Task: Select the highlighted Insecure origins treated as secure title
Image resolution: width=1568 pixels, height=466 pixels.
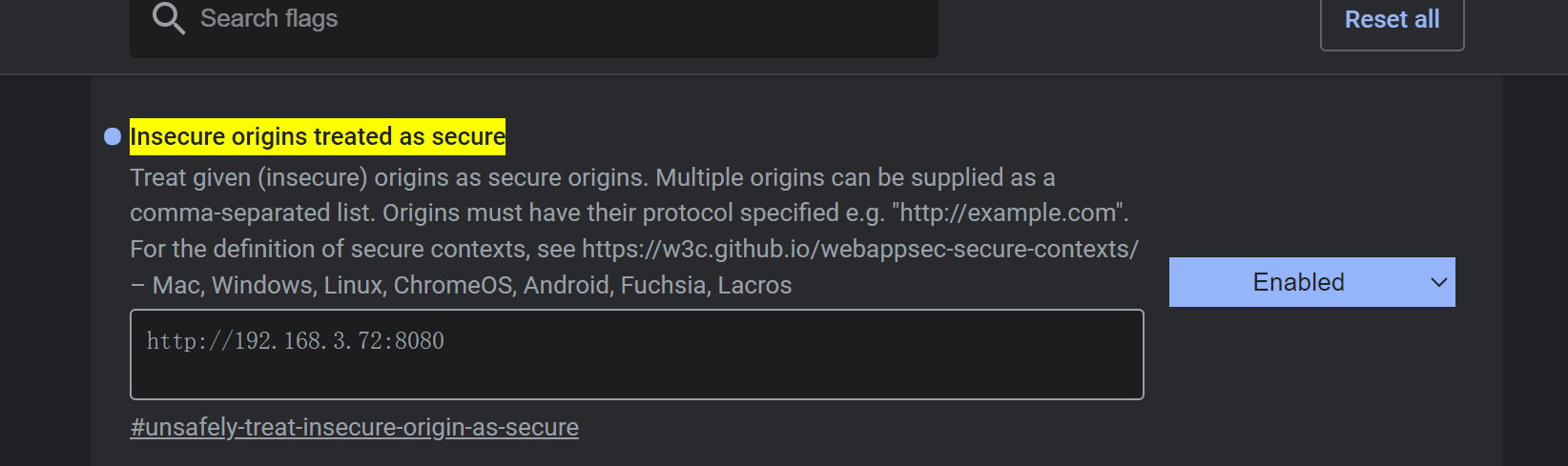Action: click(x=318, y=136)
